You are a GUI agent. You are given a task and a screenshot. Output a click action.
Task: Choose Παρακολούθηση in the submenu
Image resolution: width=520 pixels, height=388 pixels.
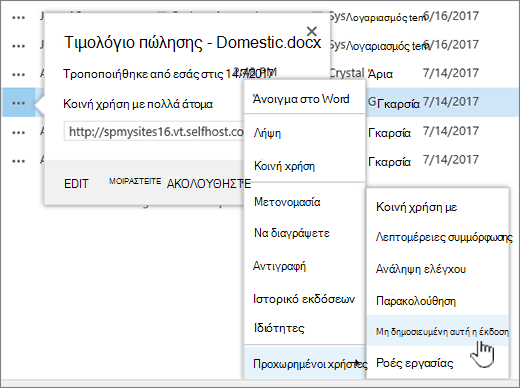coord(438,301)
